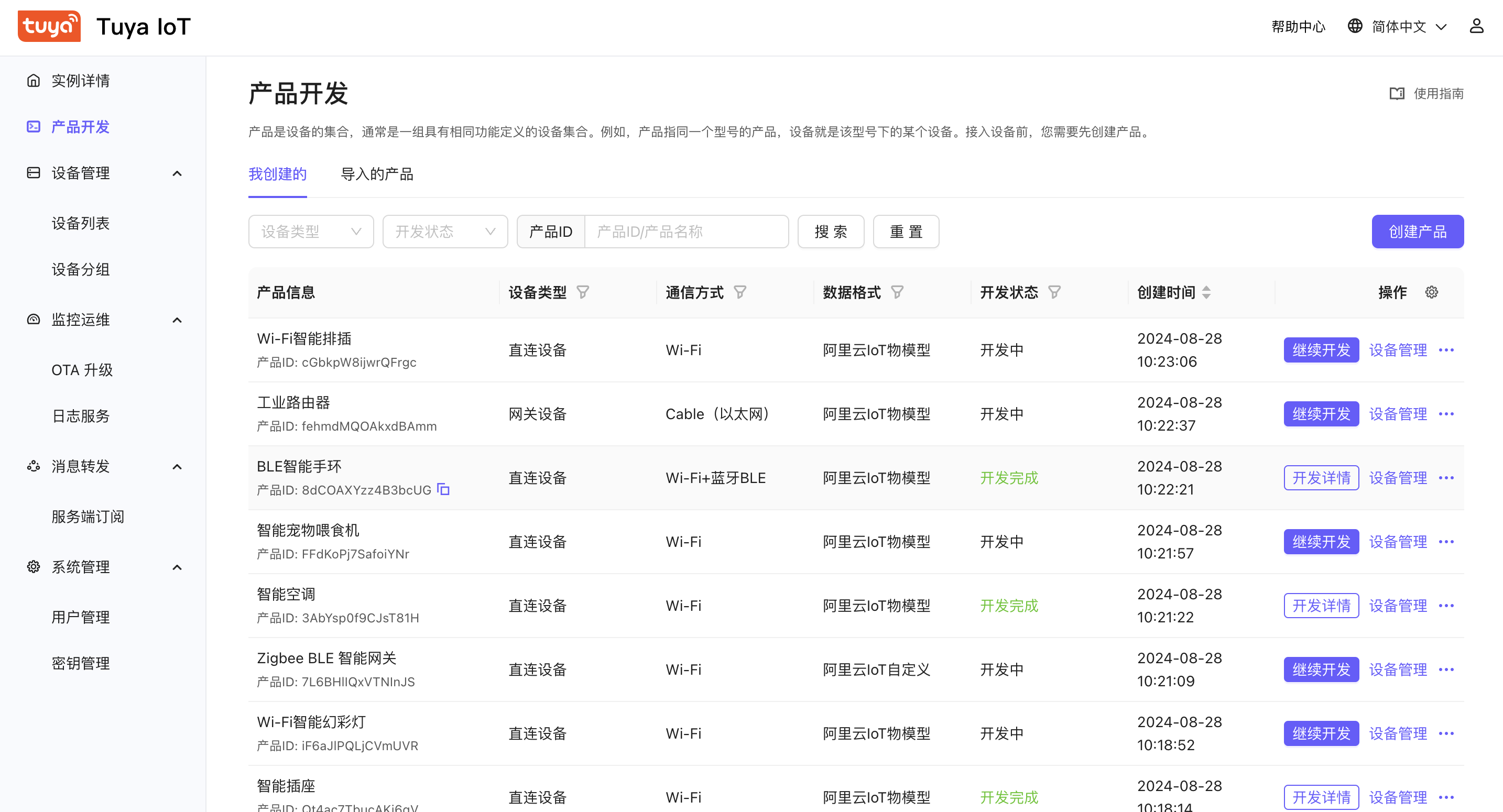Open 设备管理 link for 智能宠物喂食机
The height and width of the screenshot is (812, 1503).
tap(1398, 542)
